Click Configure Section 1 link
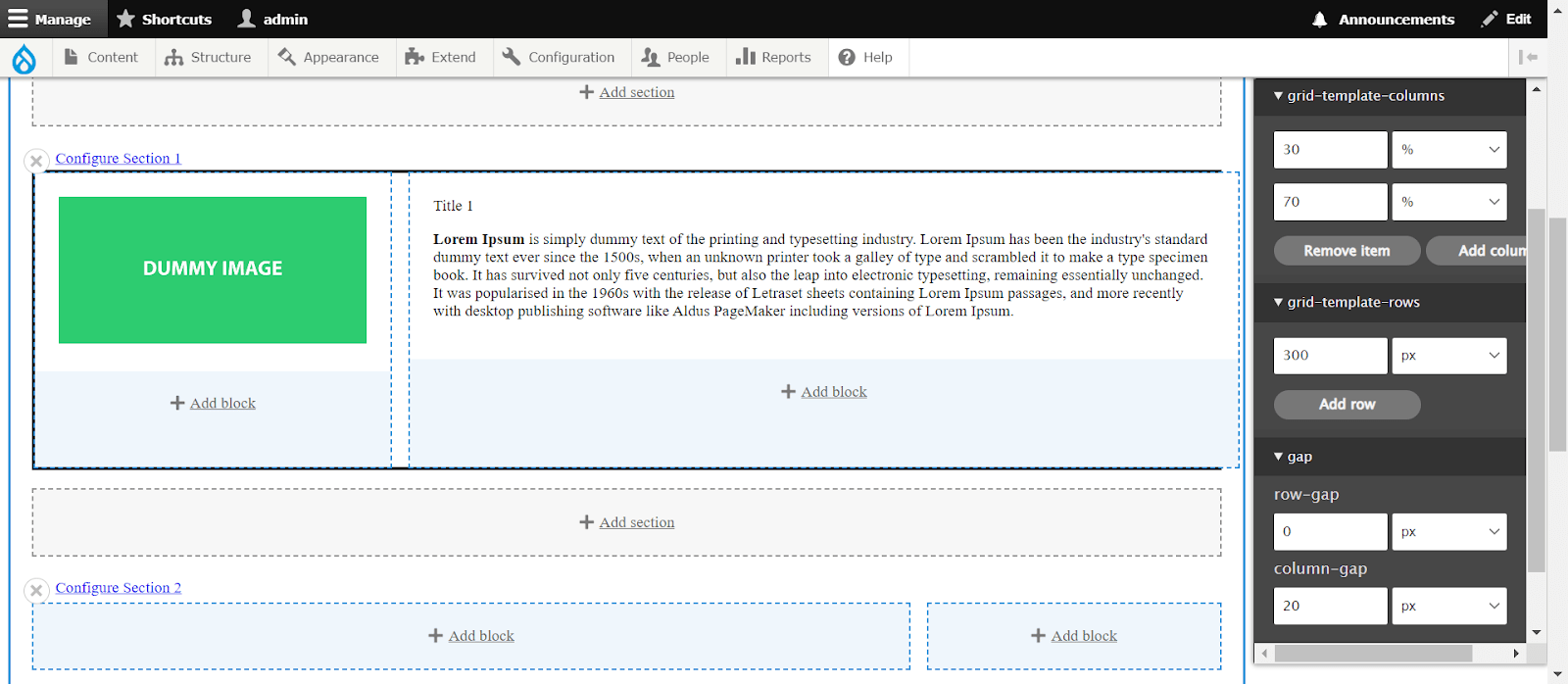This screenshot has width=1568, height=684. 118,159
